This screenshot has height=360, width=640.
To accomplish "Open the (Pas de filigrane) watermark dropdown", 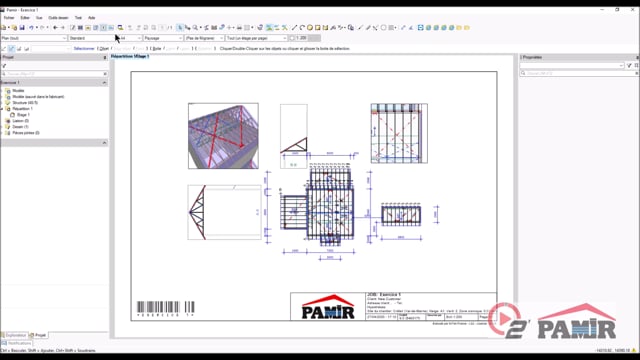I will pyautogui.click(x=204, y=38).
